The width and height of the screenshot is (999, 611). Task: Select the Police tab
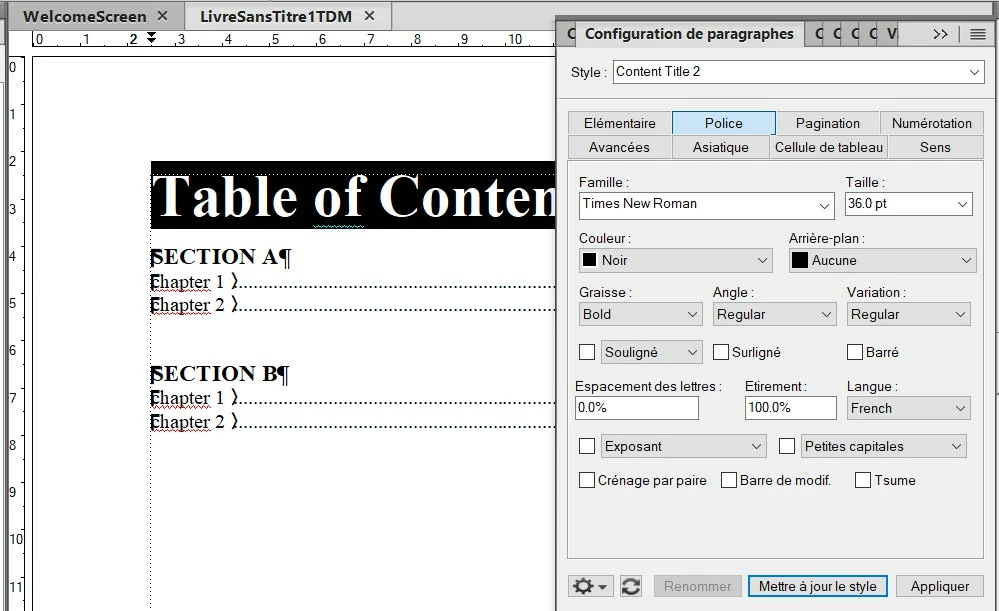(x=724, y=123)
